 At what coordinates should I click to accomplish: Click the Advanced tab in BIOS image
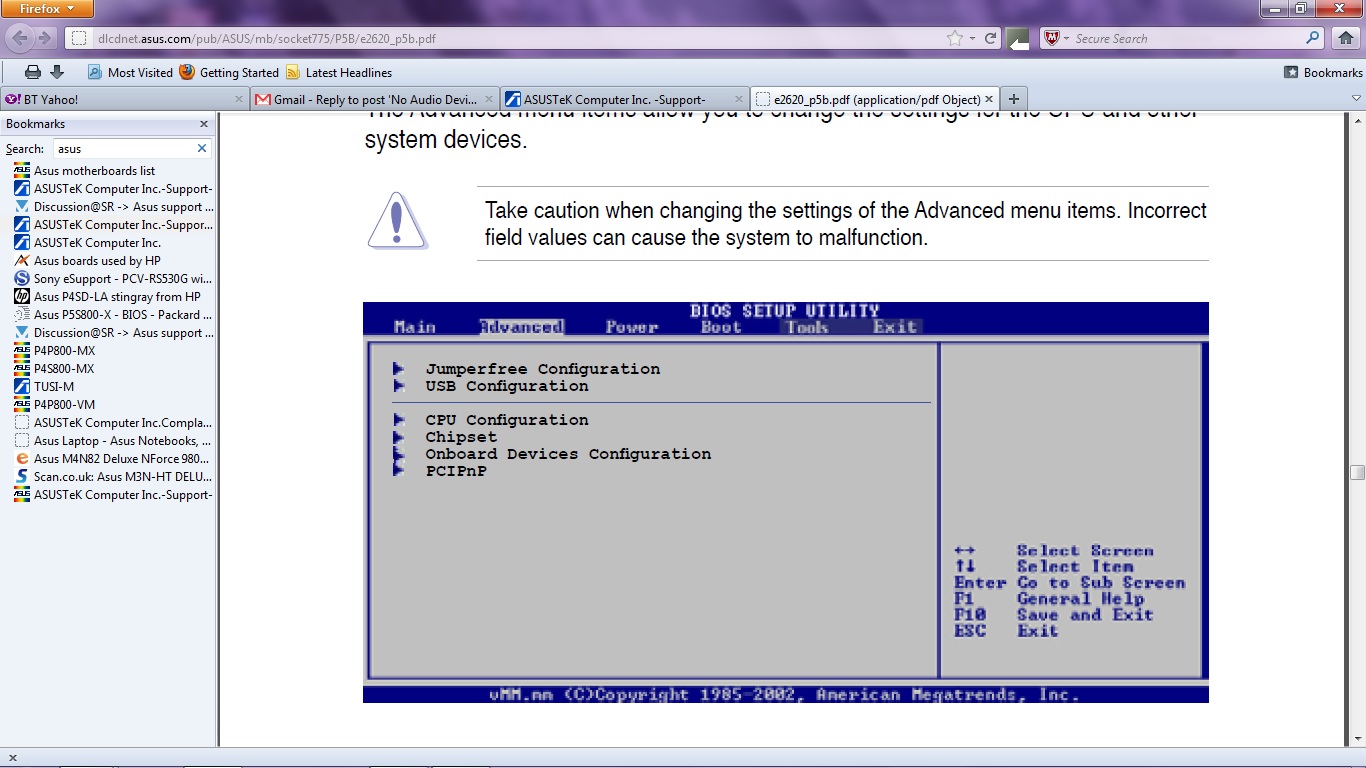pos(521,327)
